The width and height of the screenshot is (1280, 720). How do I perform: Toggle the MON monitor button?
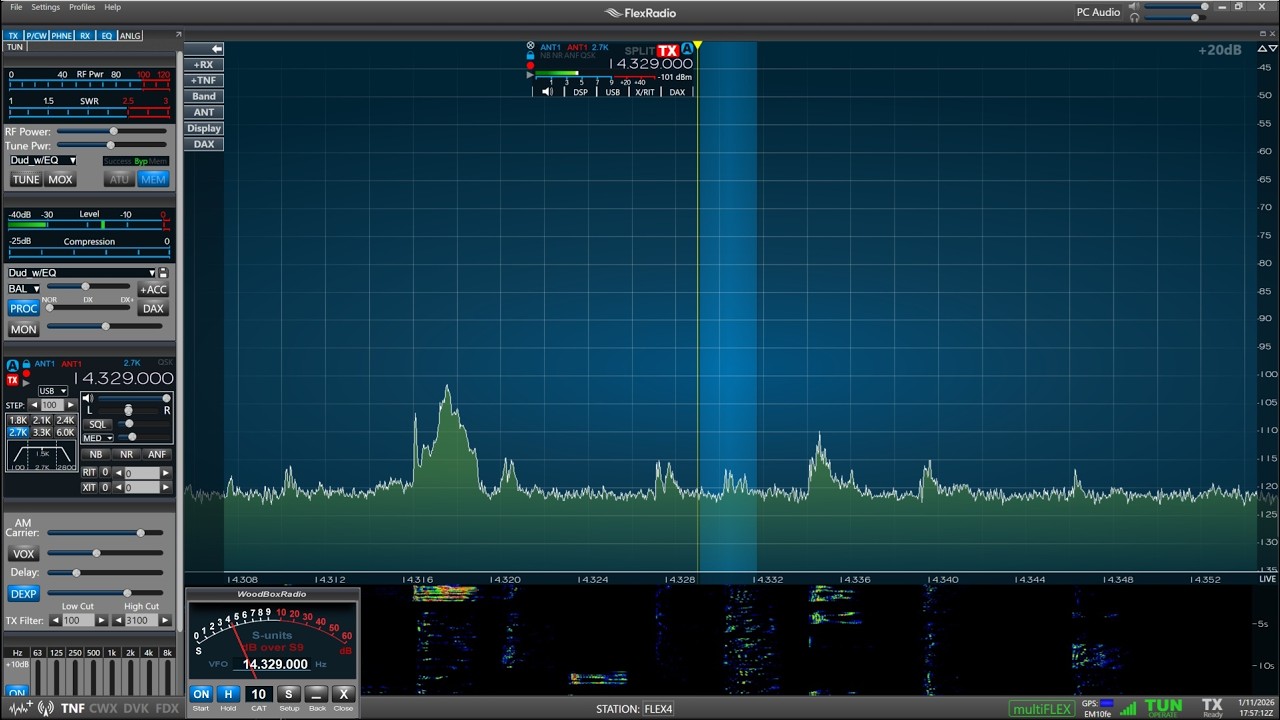(23, 329)
